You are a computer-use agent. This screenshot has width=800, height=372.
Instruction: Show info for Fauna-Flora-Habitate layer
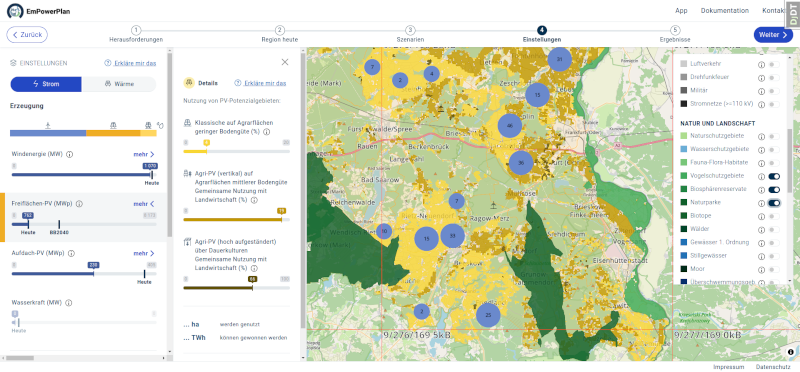[x=761, y=163]
